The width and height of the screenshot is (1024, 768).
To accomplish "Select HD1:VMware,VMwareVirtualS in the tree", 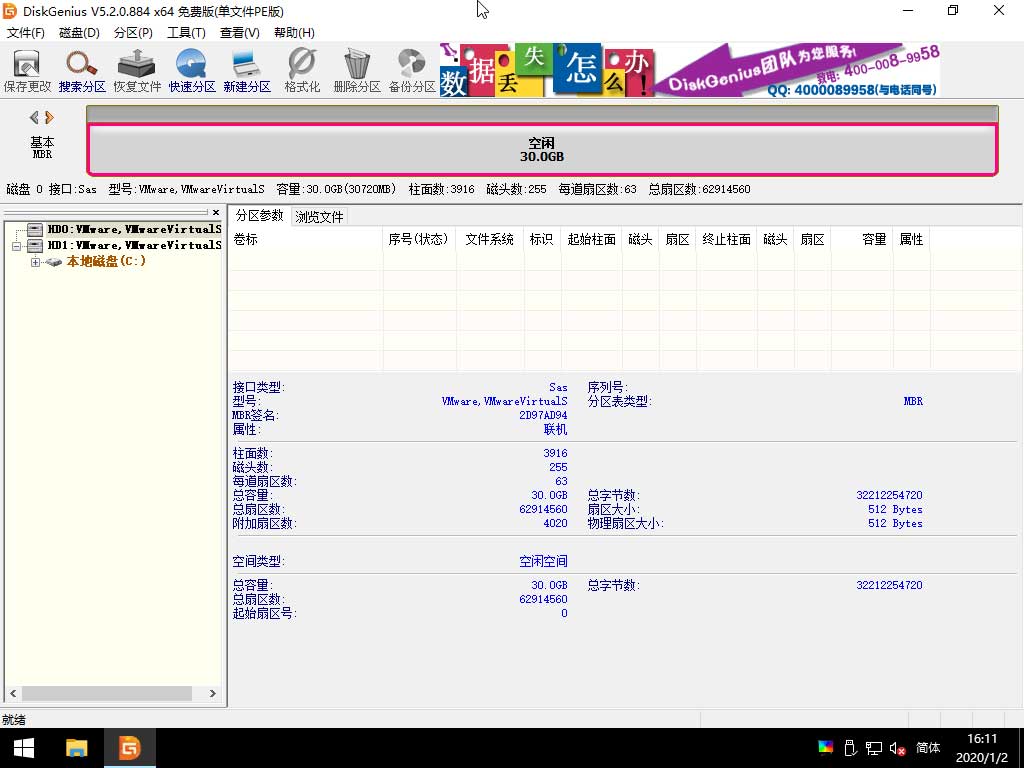I will 135,246.
